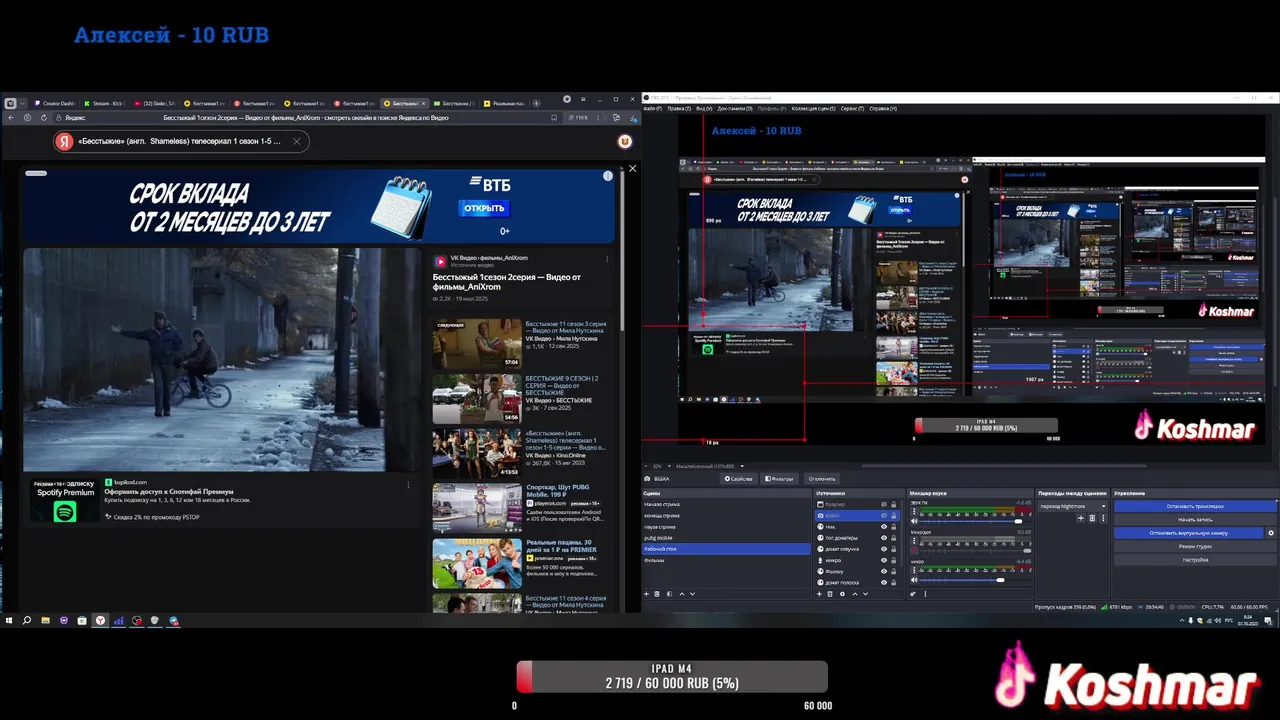Viewport: 1280px width, 720px height.
Task: Remove selected scene with trash icon
Action: pyautogui.click(x=657, y=594)
